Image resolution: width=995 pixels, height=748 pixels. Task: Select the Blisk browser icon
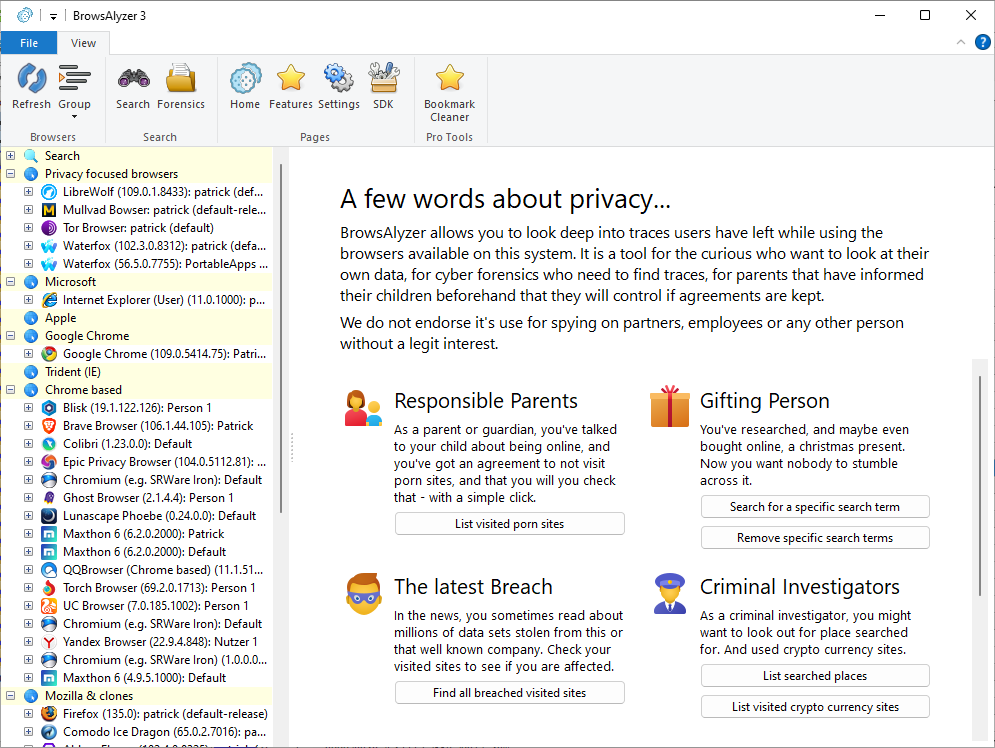coord(49,407)
